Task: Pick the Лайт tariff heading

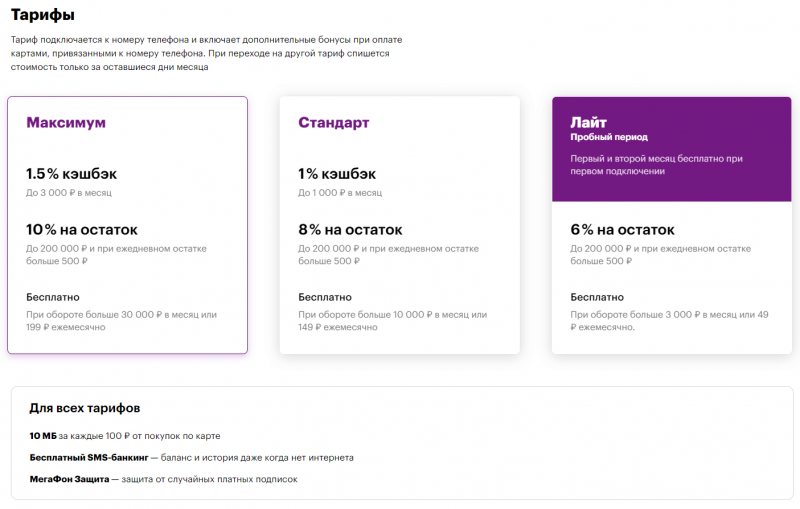Action: pyautogui.click(x=589, y=121)
